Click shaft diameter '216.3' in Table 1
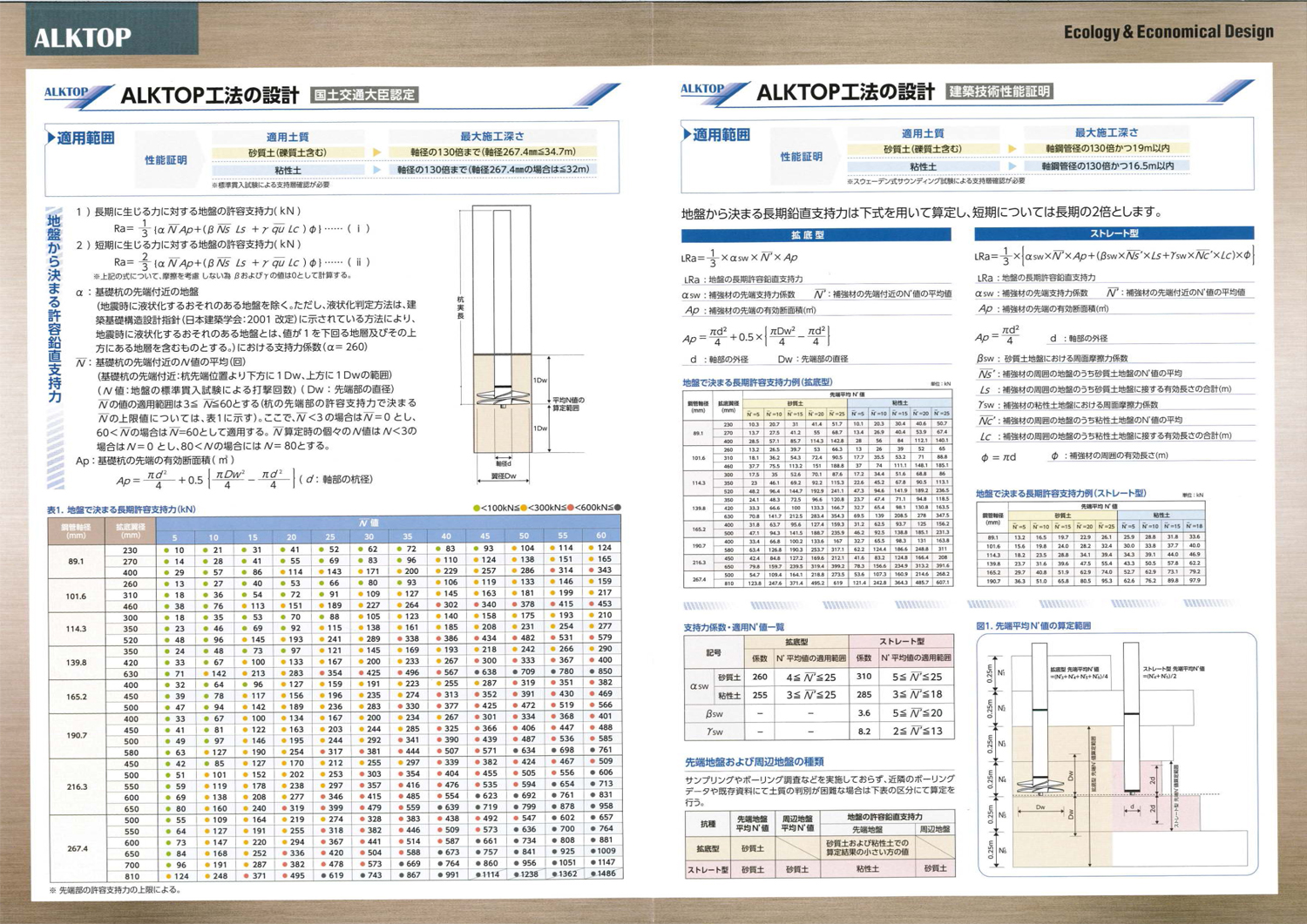The image size is (1307, 924). coord(76,786)
